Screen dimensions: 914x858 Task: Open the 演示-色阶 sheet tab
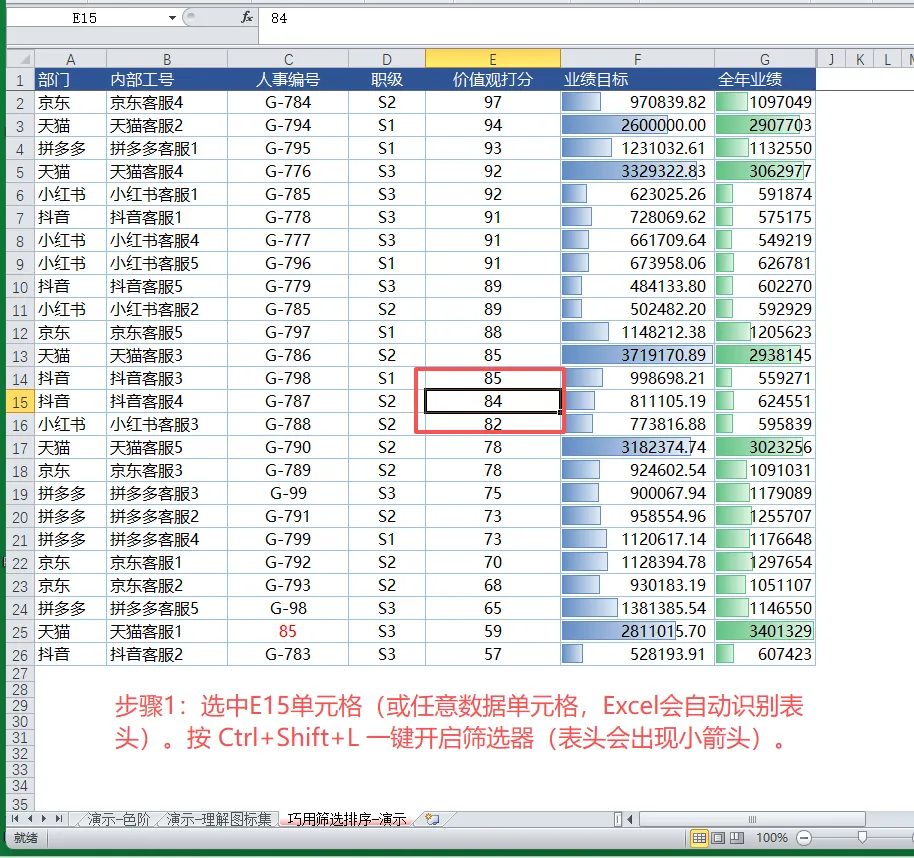click(118, 820)
